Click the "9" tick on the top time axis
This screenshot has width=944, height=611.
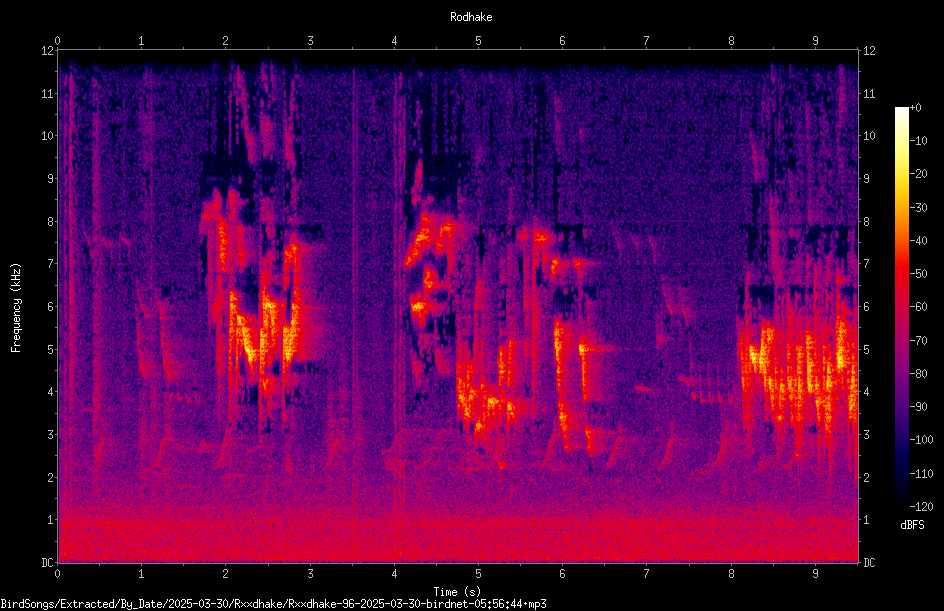(x=815, y=41)
